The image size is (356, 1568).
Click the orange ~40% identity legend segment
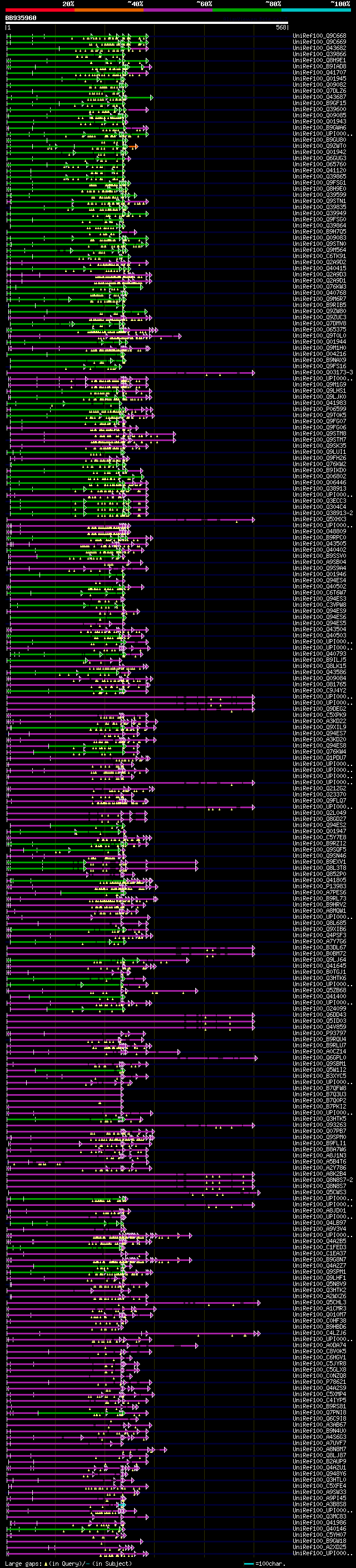click(109, 10)
